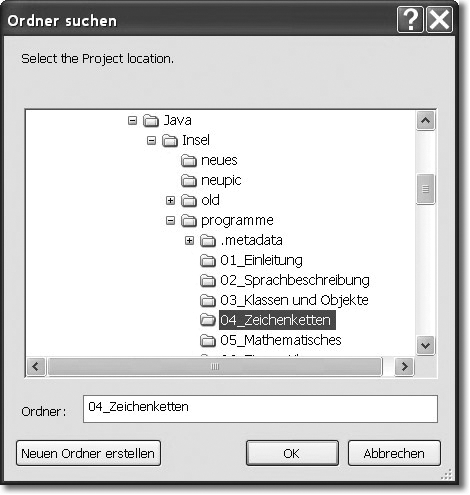Collapse the Java tree node

tap(132, 120)
